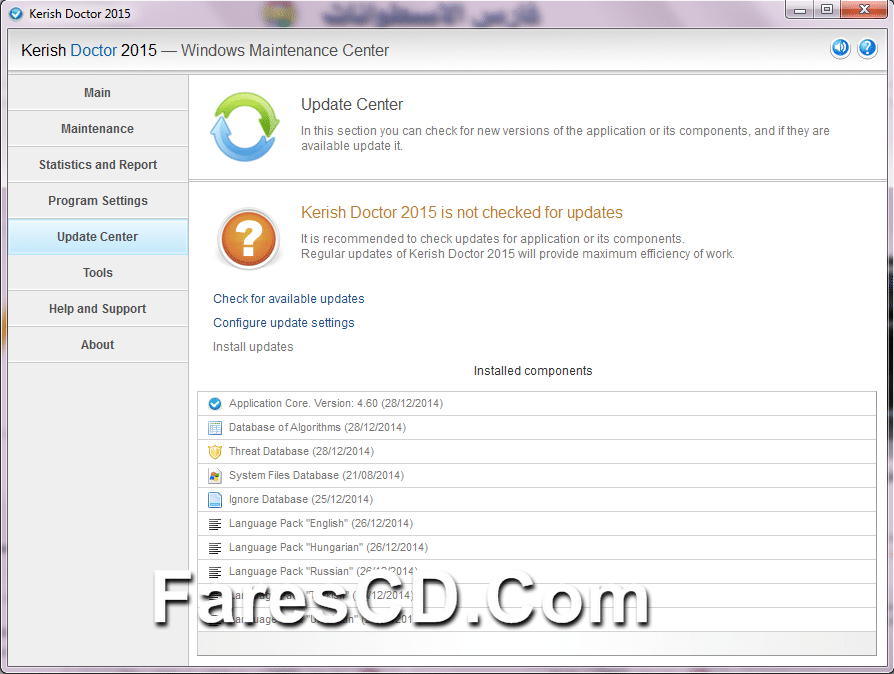Click the Threat Database shield icon
The width and height of the screenshot is (894, 674).
pyautogui.click(x=215, y=452)
